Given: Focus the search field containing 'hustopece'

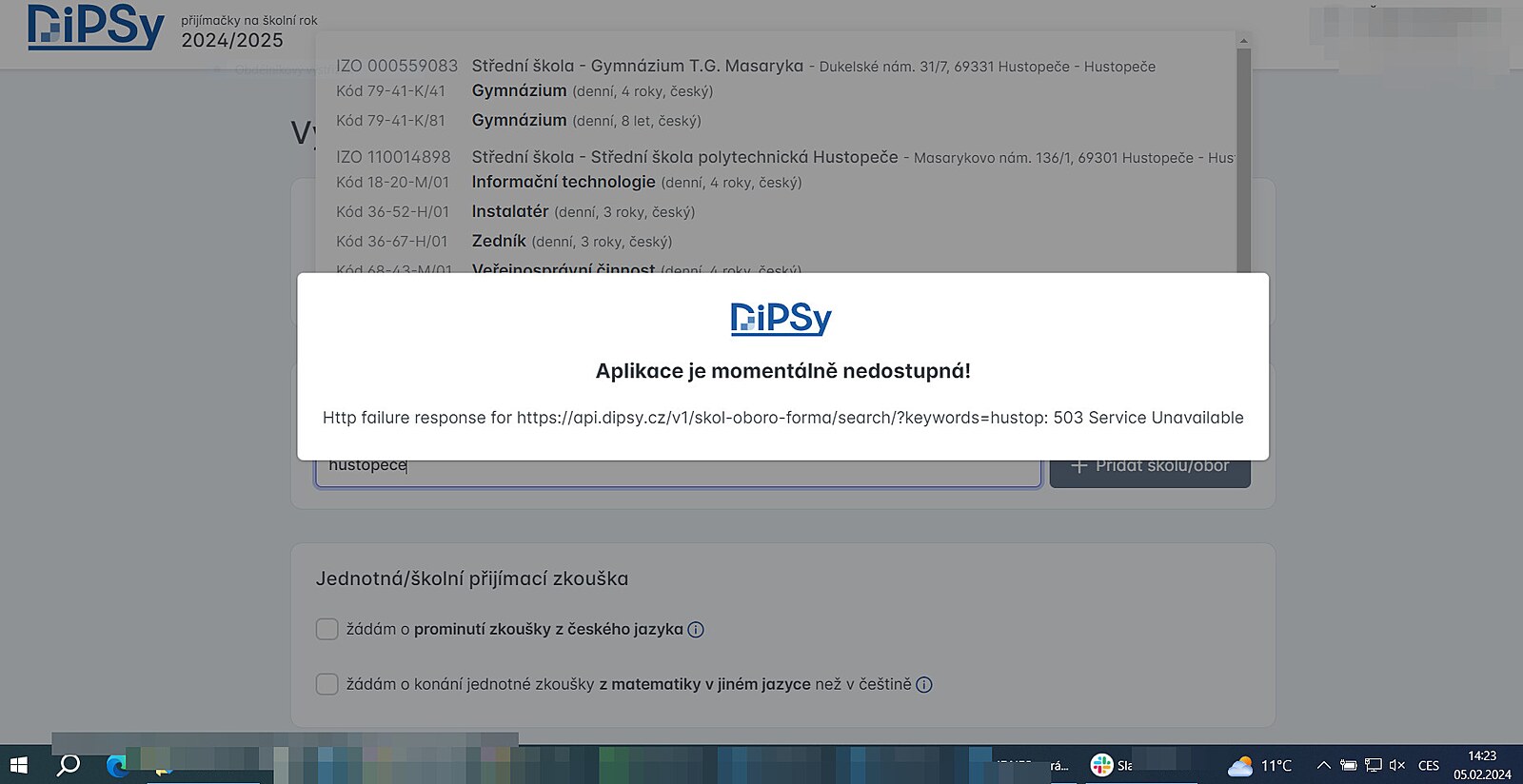Looking at the screenshot, I should pyautogui.click(x=678, y=469).
